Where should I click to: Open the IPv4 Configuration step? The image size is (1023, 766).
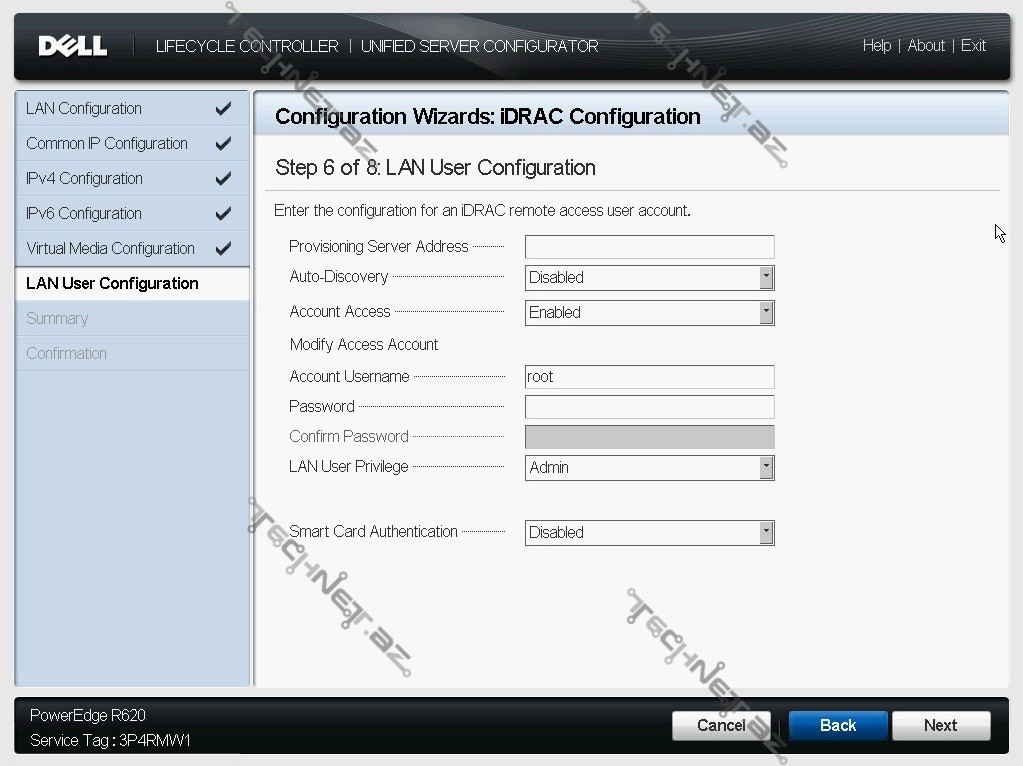click(84, 178)
